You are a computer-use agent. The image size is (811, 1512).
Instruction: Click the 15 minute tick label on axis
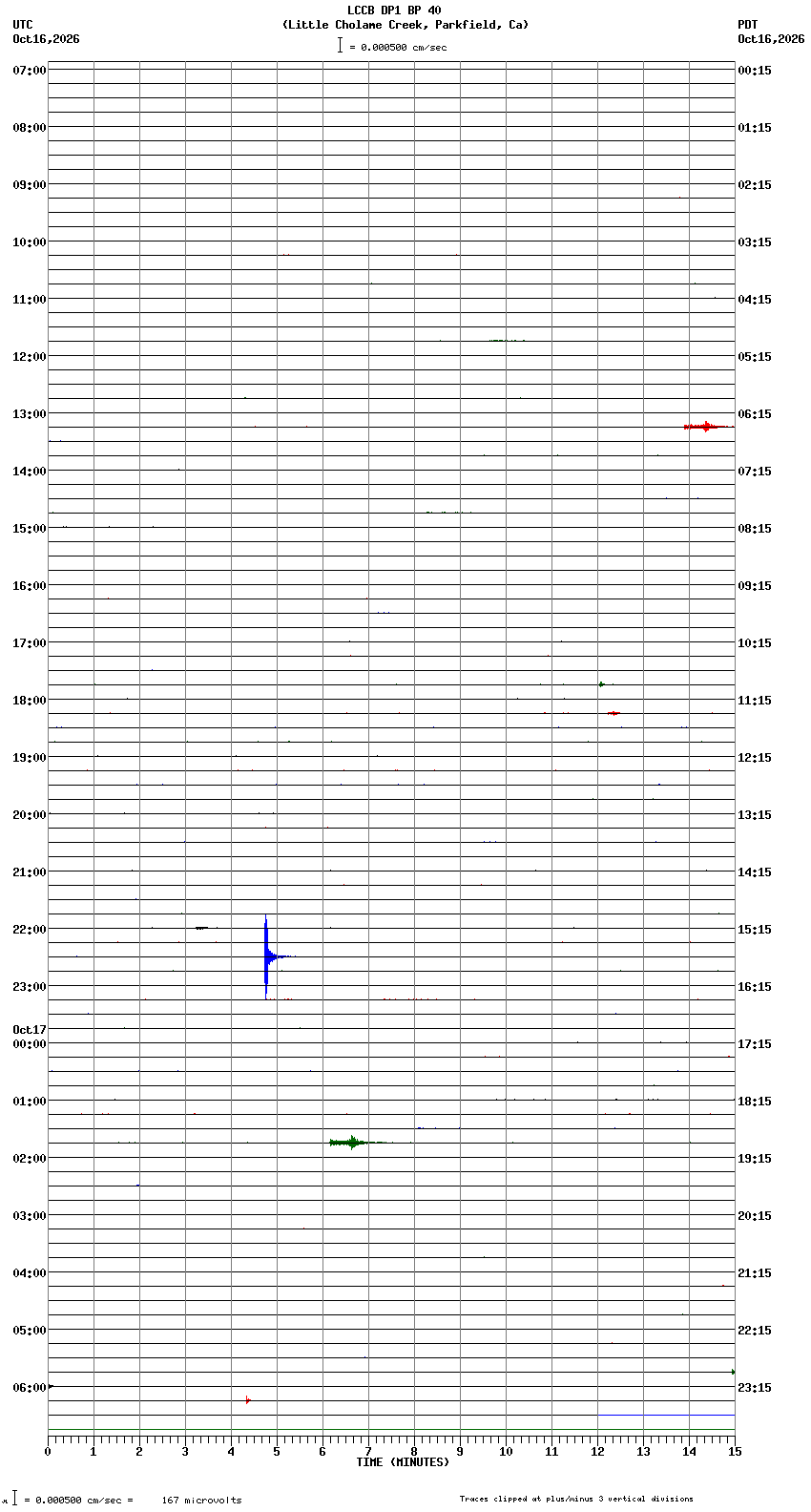click(734, 1453)
